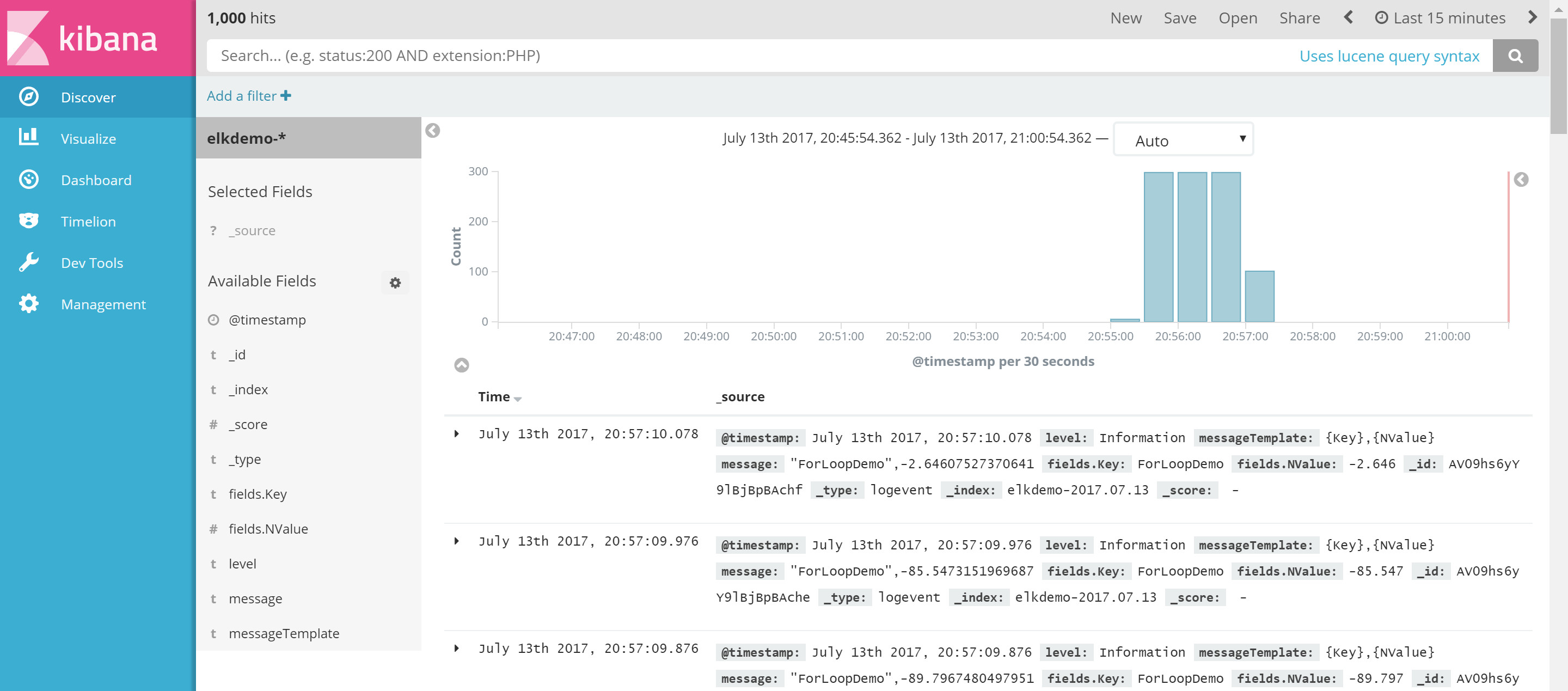Image resolution: width=1568 pixels, height=691 pixels.
Task: Open Dev Tools from the sidebar
Action: coord(91,263)
